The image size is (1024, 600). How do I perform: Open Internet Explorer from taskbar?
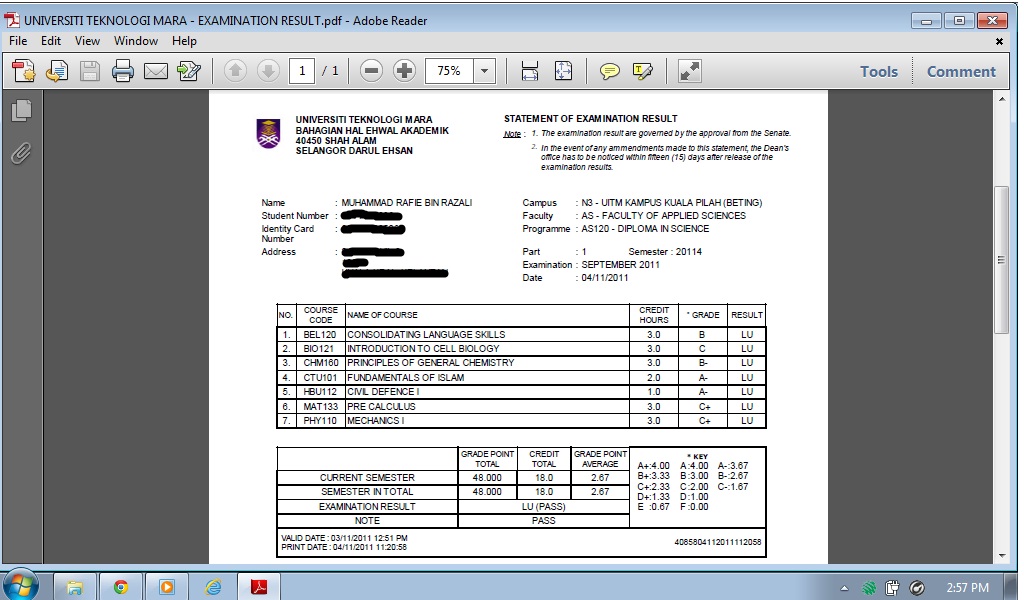point(213,587)
